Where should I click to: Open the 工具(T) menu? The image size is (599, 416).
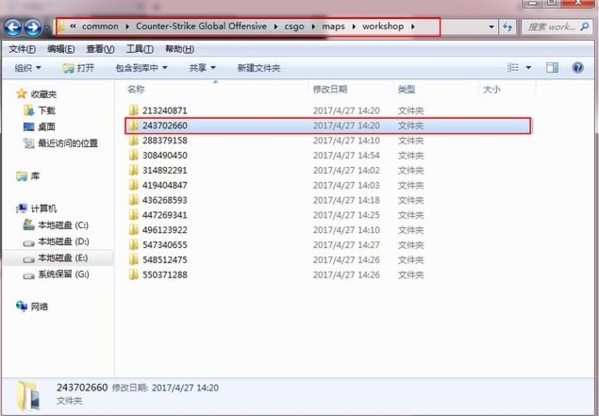(140, 49)
